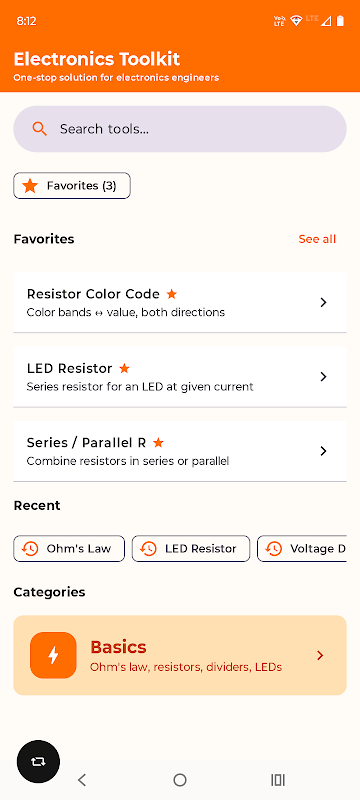
Task: Open Resistor Color Code via its chevron
Action: tap(323, 303)
